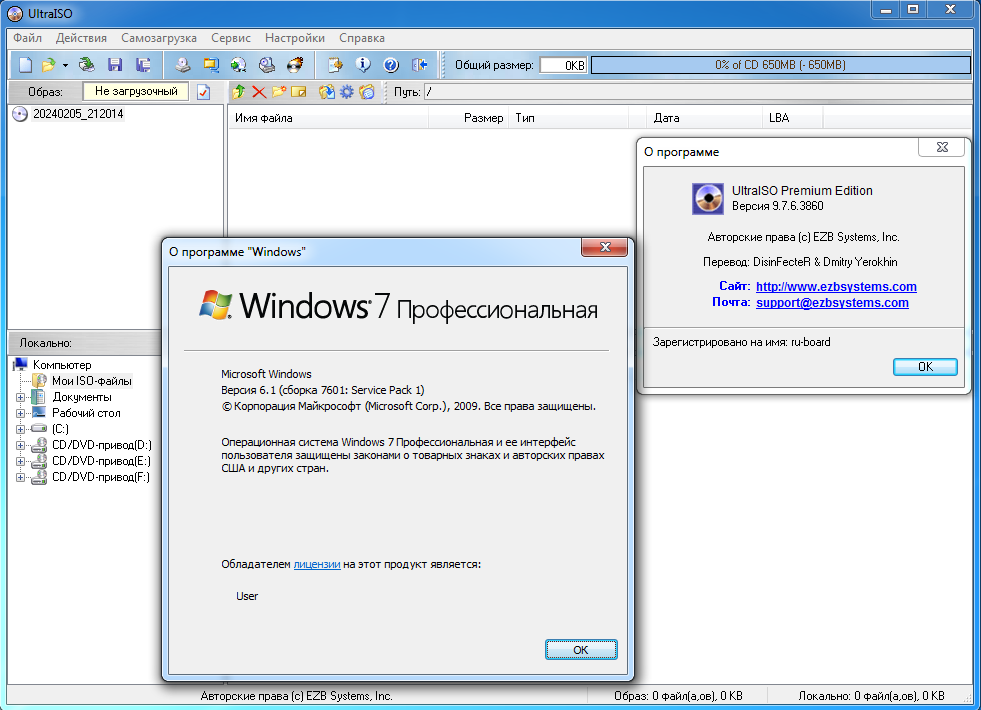This screenshot has height=710, width=981.
Task: Sort by the Тип column header
Action: (x=568, y=118)
